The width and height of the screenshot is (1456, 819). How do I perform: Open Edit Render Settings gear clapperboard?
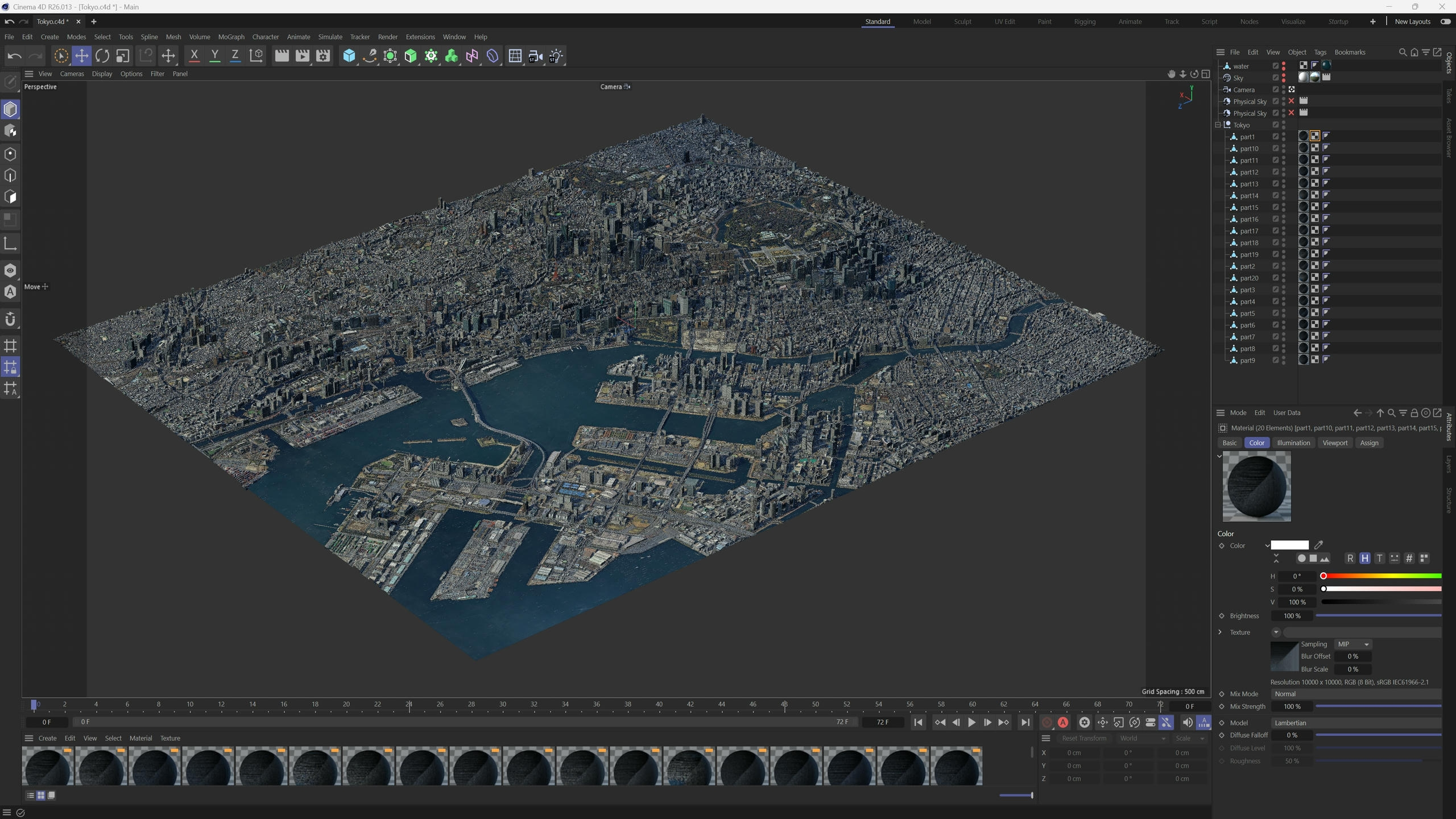click(323, 56)
